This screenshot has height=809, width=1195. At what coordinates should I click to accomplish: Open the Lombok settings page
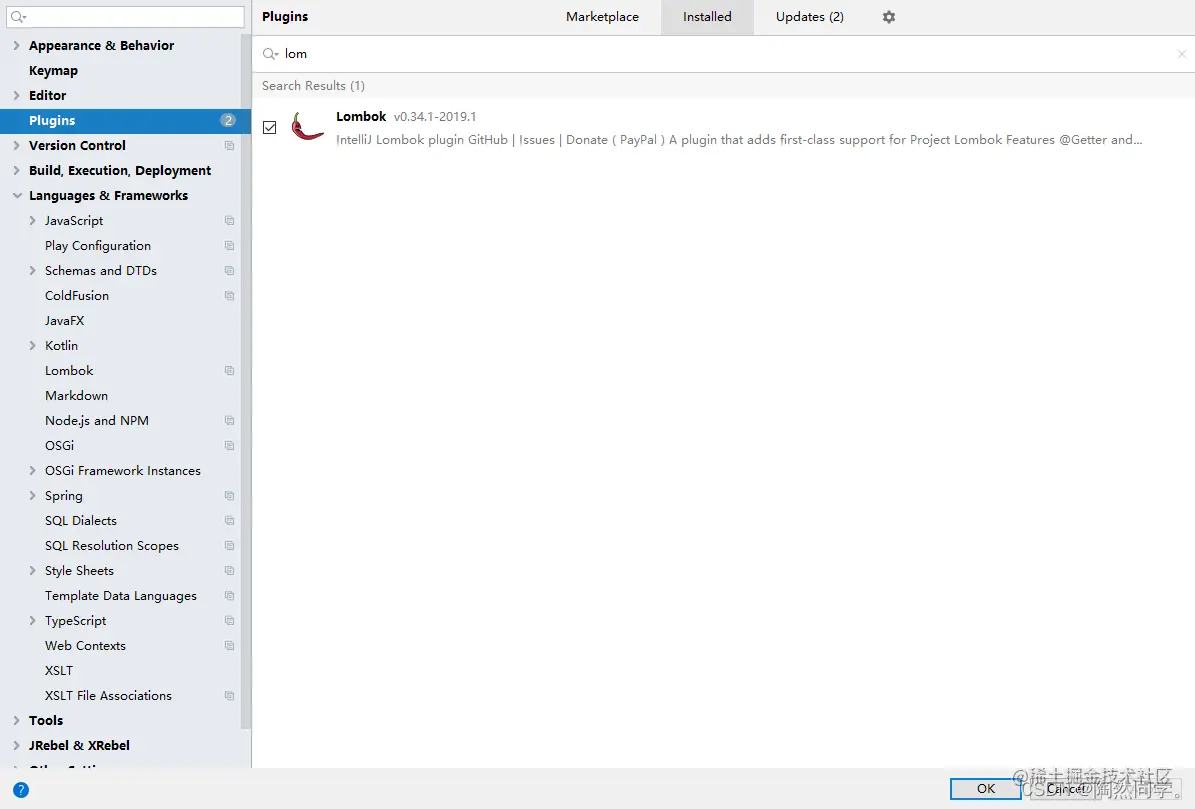69,371
